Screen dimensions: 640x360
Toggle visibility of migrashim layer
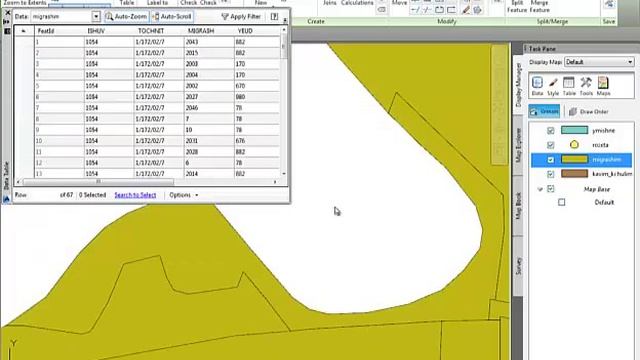(x=551, y=160)
